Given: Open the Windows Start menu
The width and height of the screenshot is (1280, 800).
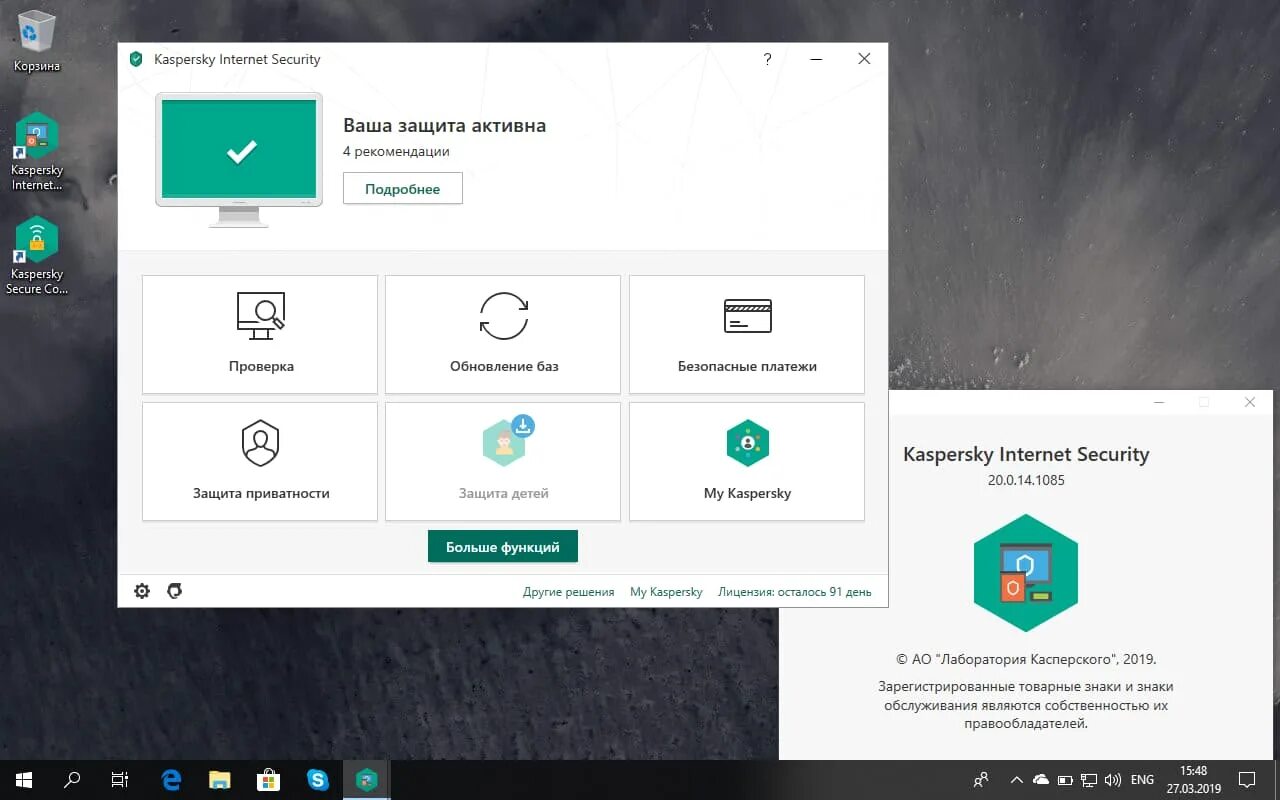Looking at the screenshot, I should 24,779.
